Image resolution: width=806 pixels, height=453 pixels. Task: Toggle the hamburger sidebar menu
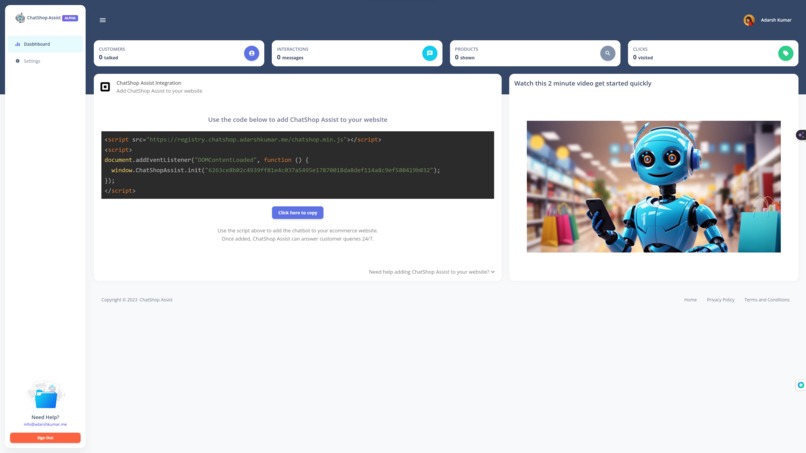point(103,20)
